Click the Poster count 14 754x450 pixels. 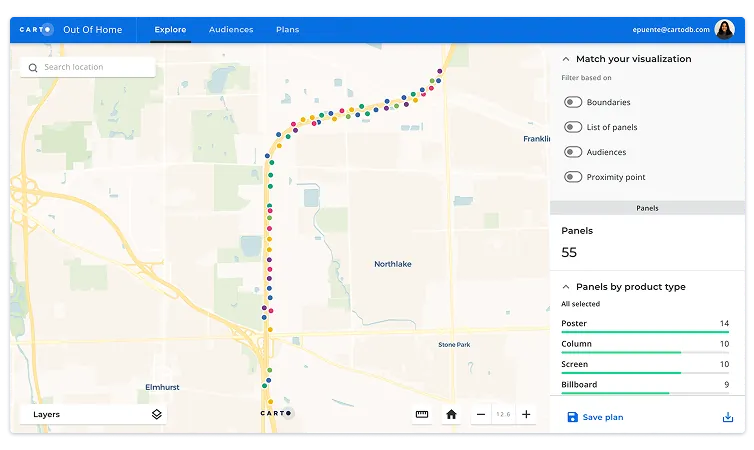pyautogui.click(x=725, y=323)
